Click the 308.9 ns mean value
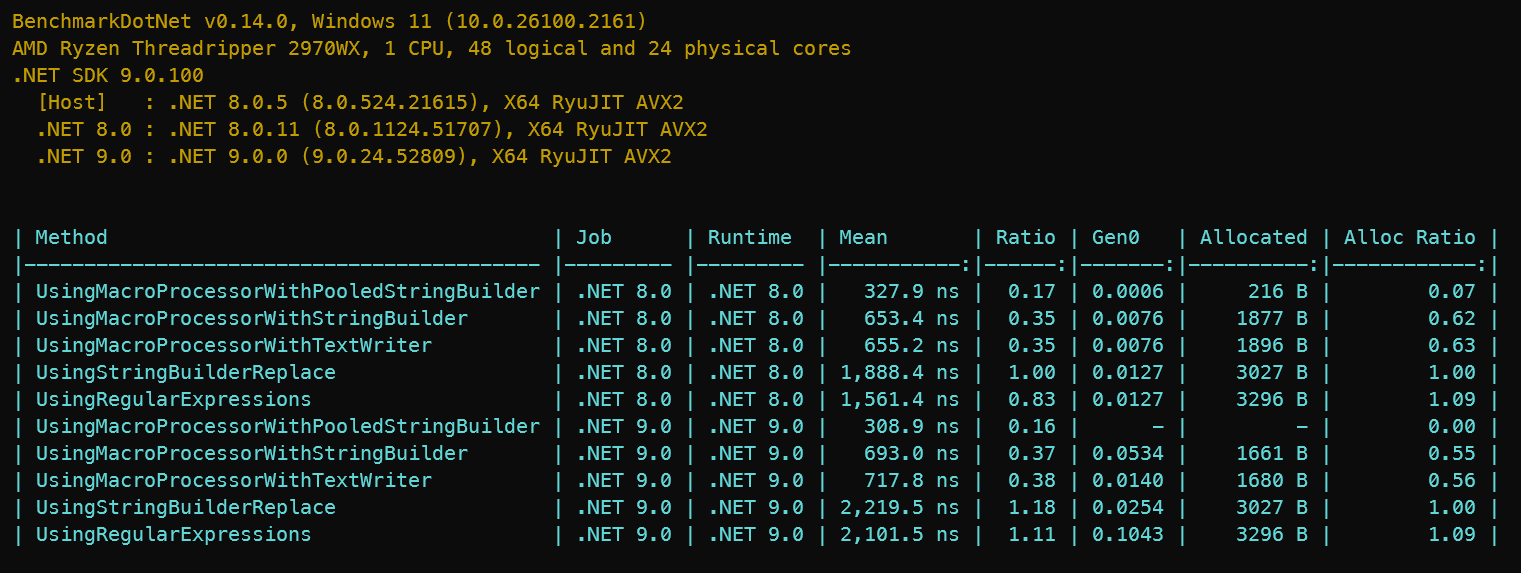Viewport: 1521px width, 573px height. (x=912, y=426)
